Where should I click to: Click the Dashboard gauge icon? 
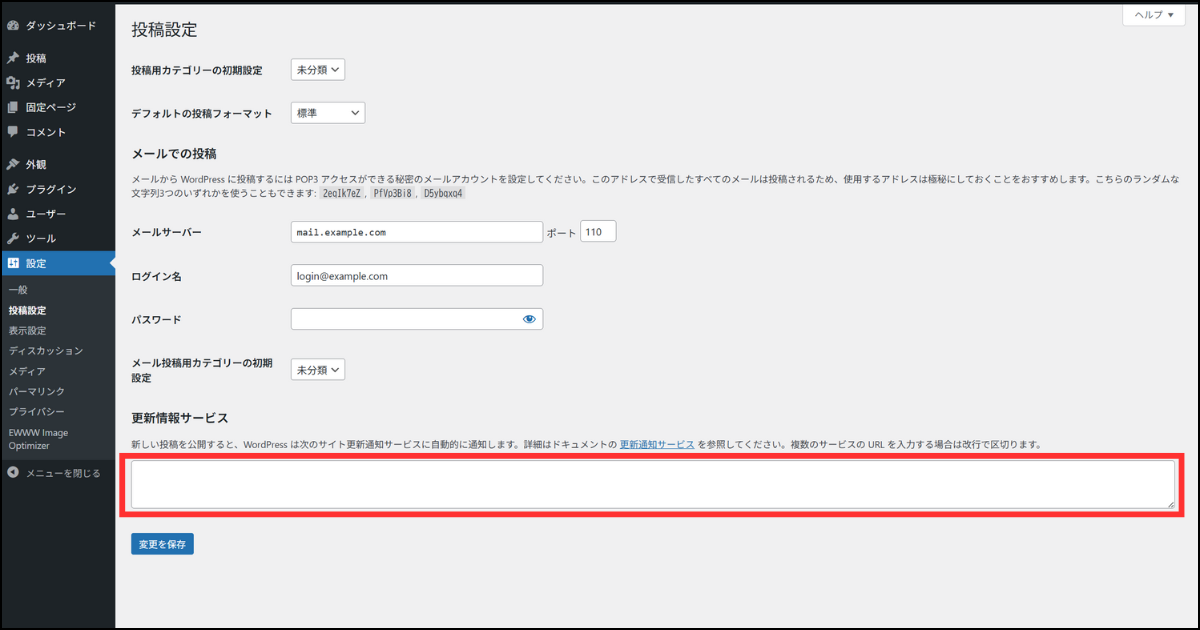[13, 25]
